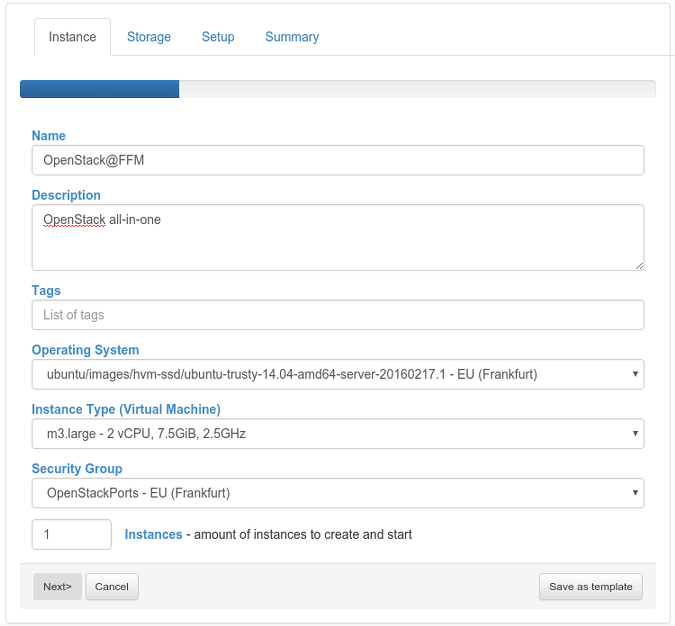Expand the Instance Type dropdown
675x626 pixels.
point(338,434)
